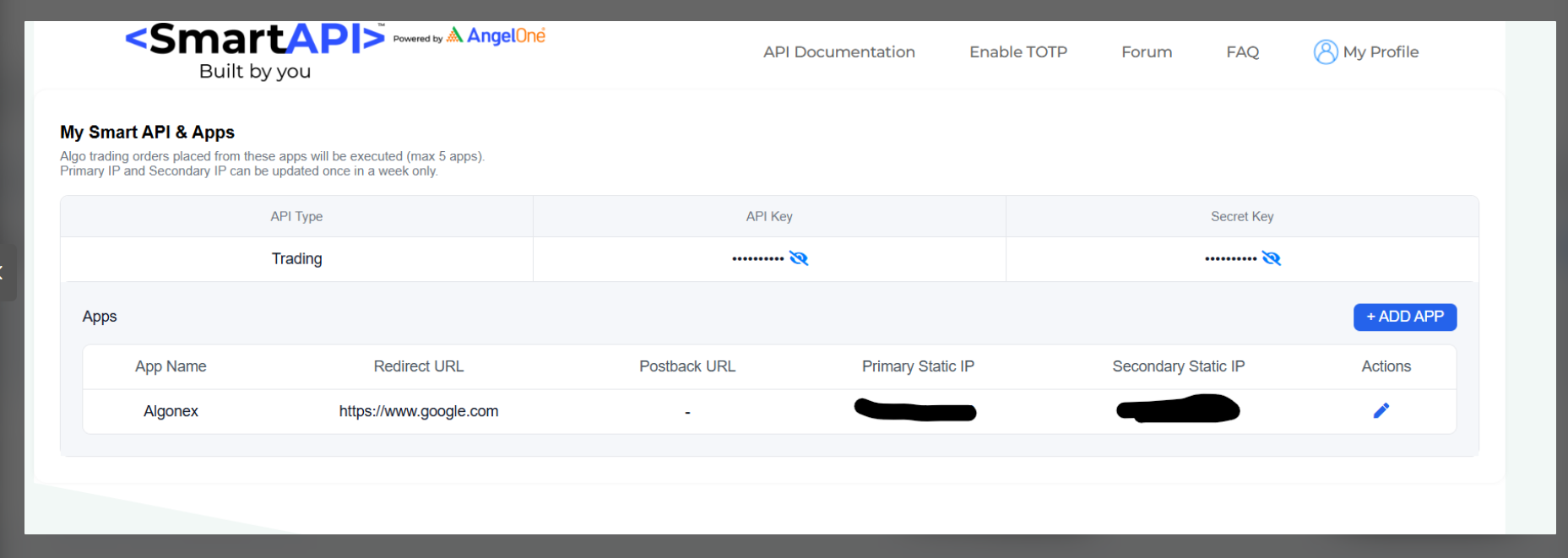The width and height of the screenshot is (1568, 558).
Task: Edit the Algonex app using the pencil icon
Action: coord(1381,411)
